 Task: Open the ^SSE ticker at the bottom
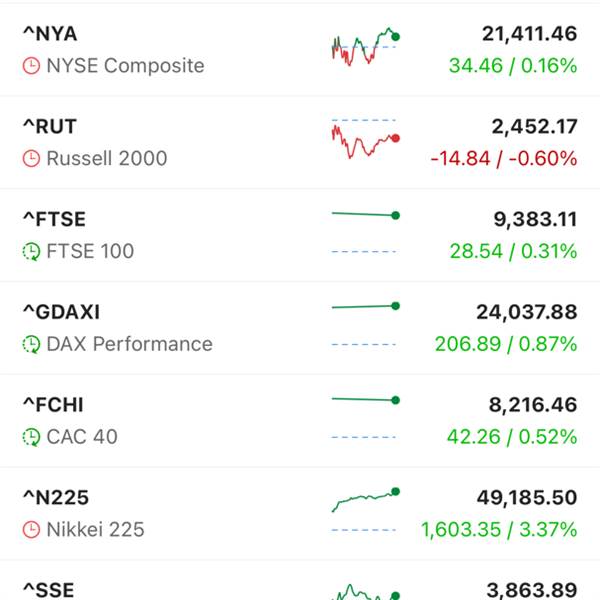48,590
